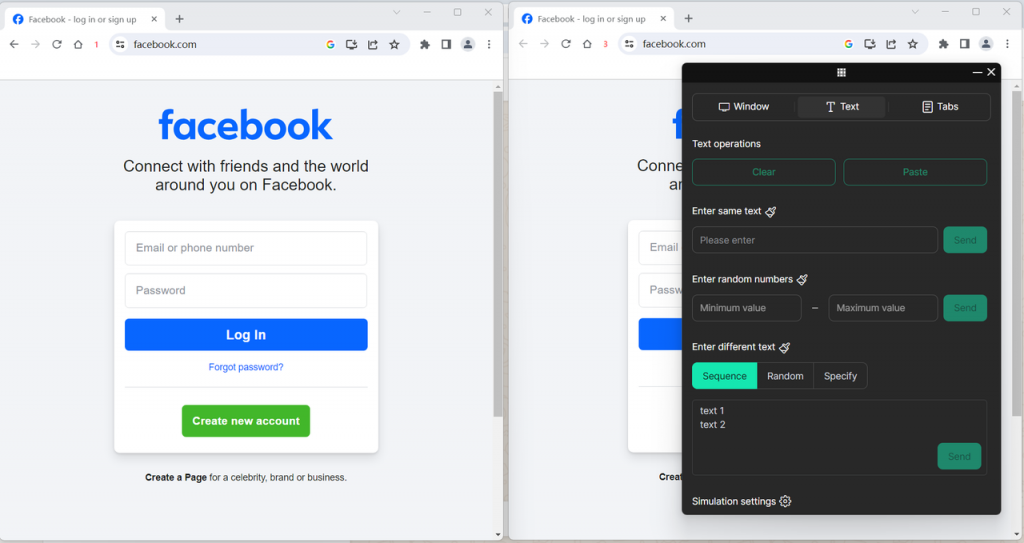Viewport: 1024px width, 543px height.
Task: Bookmark the page with left window's star icon
Action: pyautogui.click(x=394, y=44)
